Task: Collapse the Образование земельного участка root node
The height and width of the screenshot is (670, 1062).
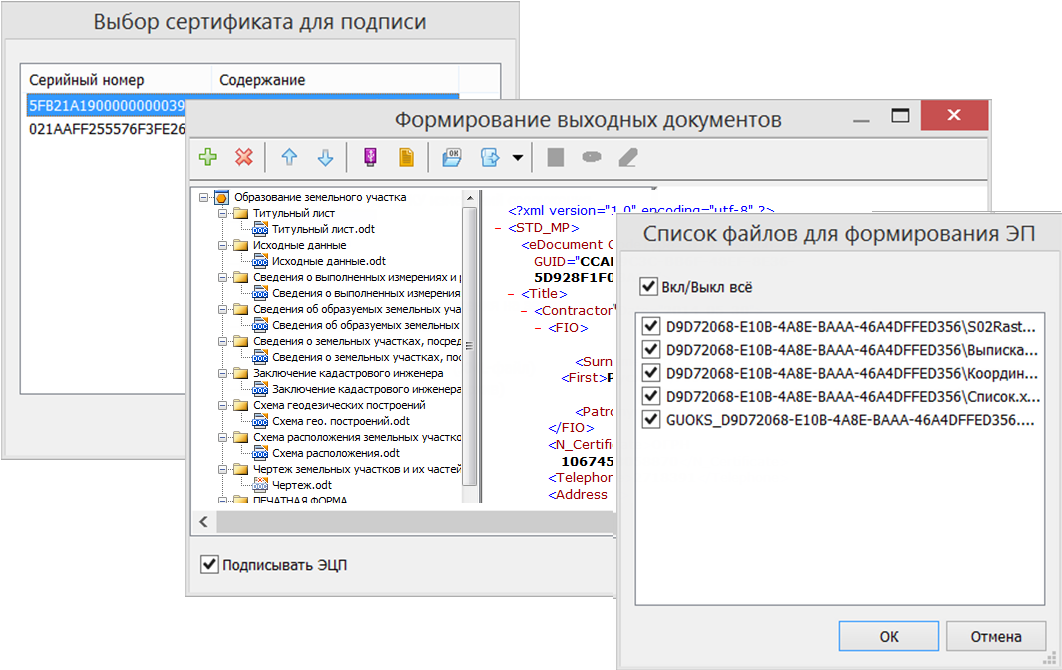Action: click(x=203, y=197)
